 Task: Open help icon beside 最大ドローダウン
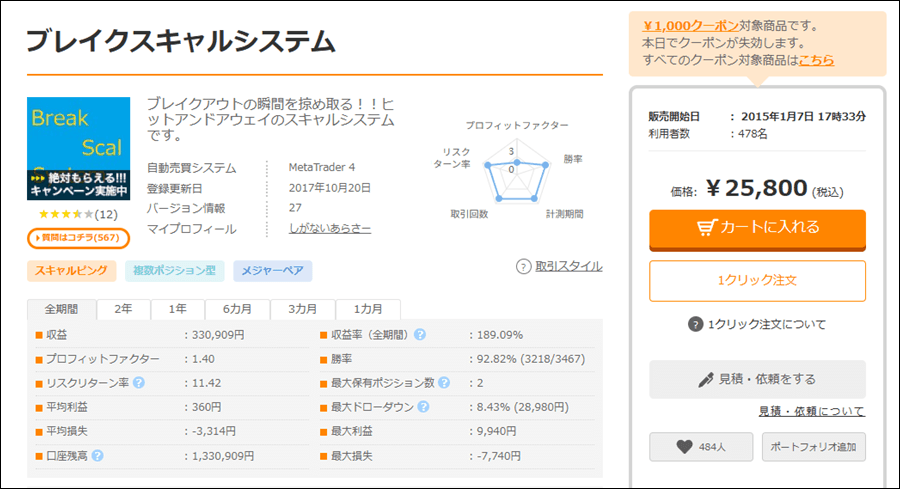pos(423,407)
